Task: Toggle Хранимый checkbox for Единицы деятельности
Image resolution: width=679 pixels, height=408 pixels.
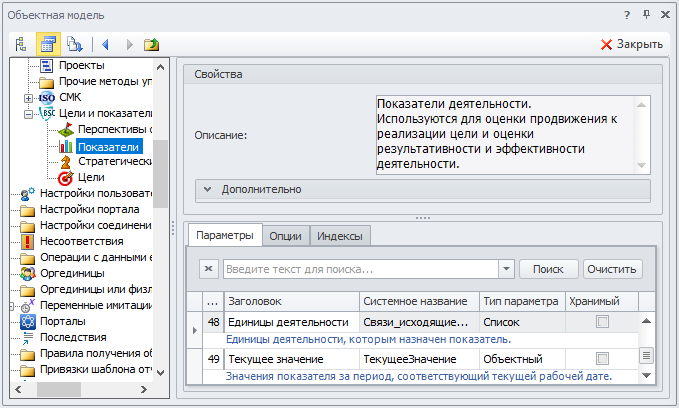Action: coord(602,322)
